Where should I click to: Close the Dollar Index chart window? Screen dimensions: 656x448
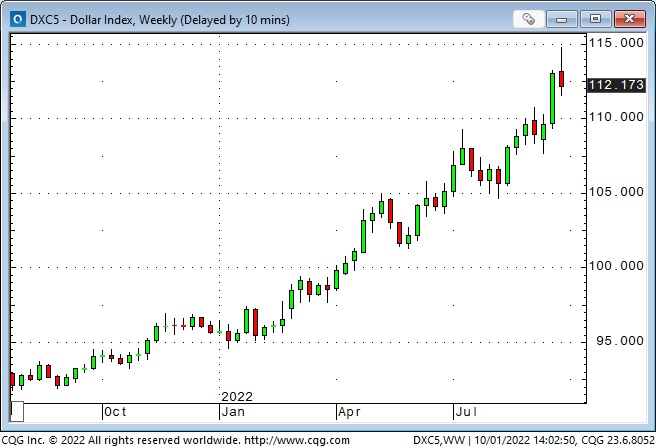[629, 19]
